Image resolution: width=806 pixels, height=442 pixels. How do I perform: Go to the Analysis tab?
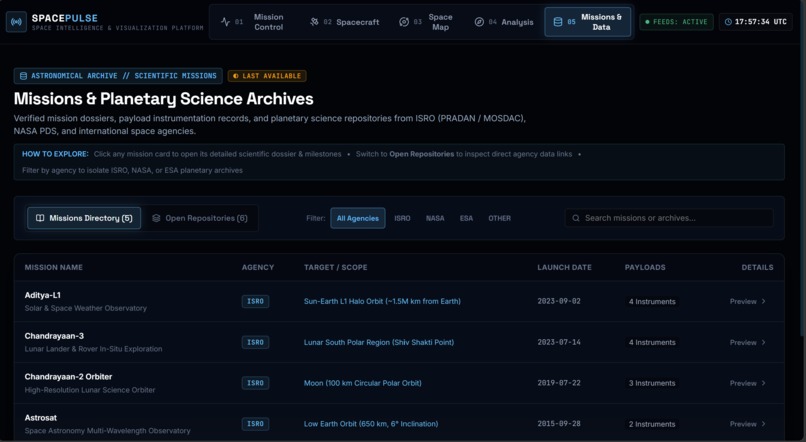pyautogui.click(x=504, y=22)
